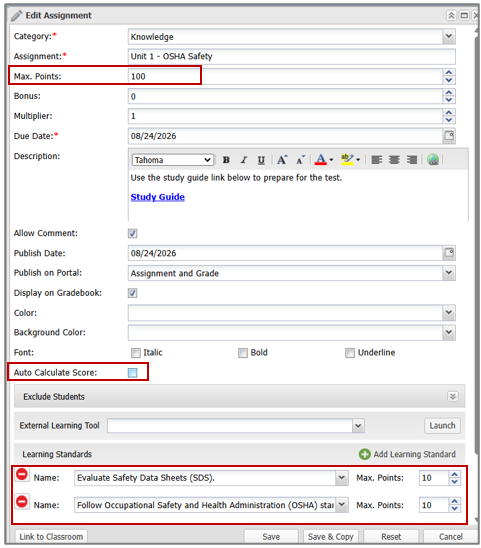Insert hyperlink using globe icon
Image resolution: width=481 pixels, height=548 pixels.
[x=433, y=160]
